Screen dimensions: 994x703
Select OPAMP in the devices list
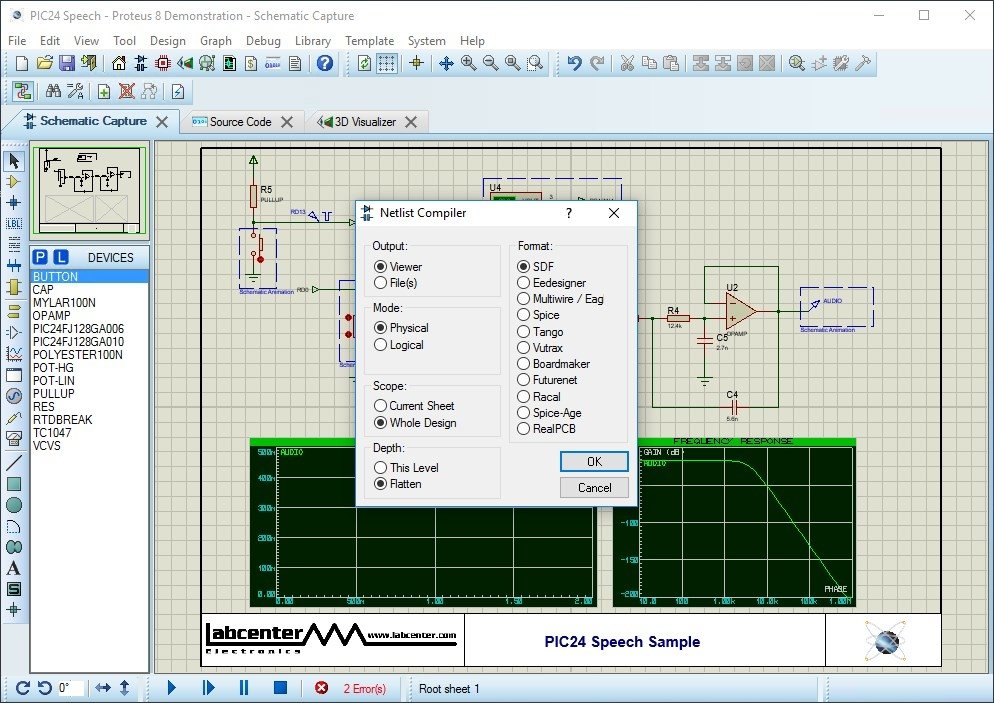pyautogui.click(x=89, y=316)
